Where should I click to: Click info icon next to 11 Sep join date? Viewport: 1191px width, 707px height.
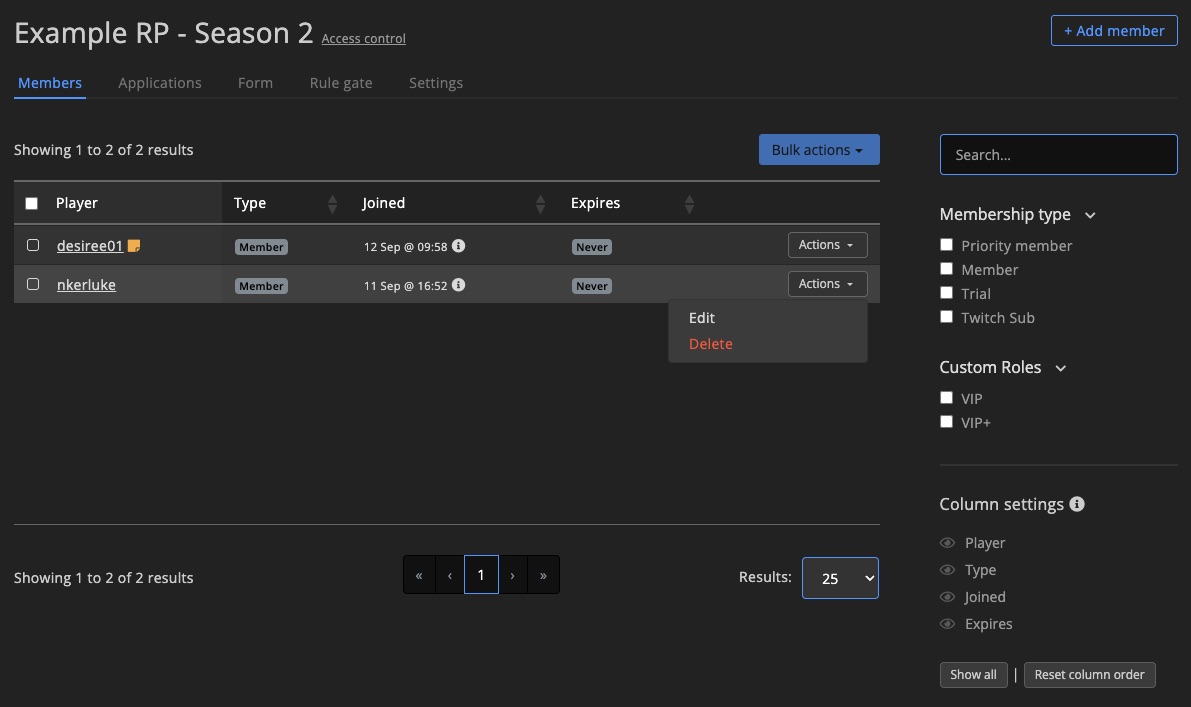[458, 285]
